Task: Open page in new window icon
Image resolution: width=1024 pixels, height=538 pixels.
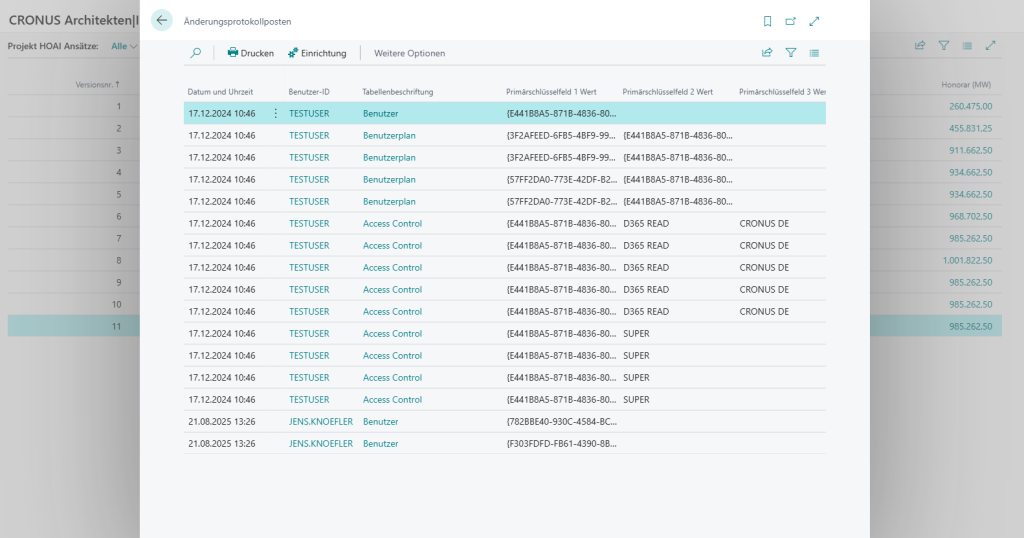Action: tap(790, 22)
